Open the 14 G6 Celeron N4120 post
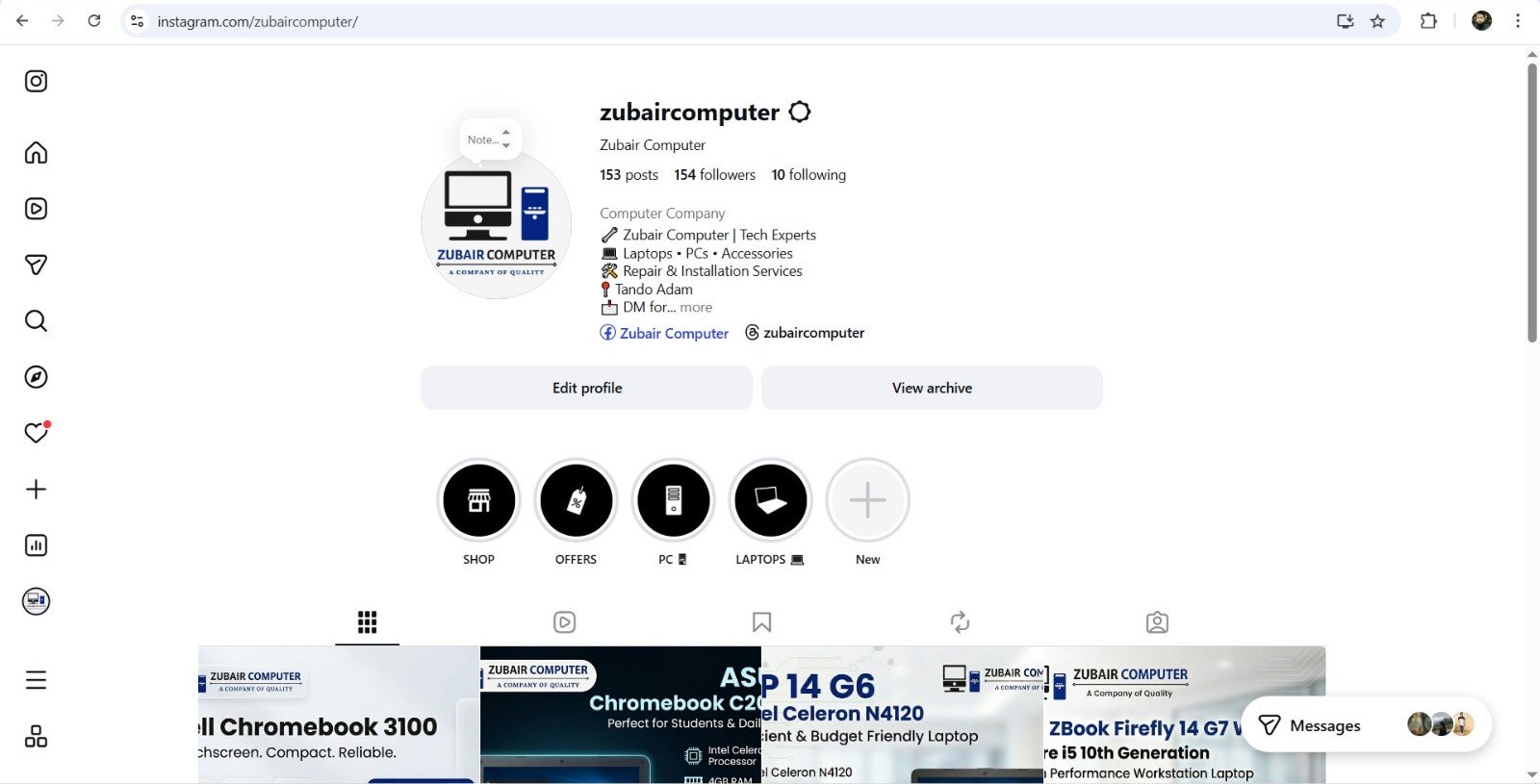1540x784 pixels. pos(902,715)
